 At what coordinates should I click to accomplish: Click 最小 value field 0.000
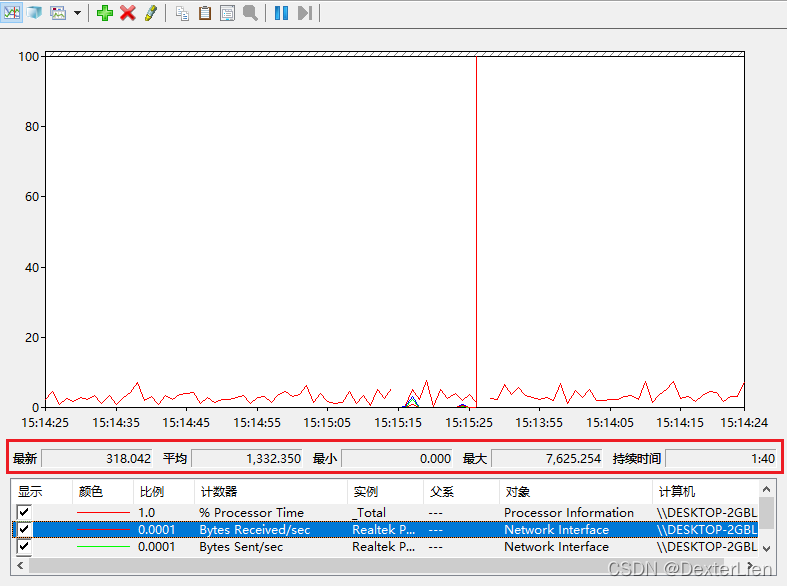(x=397, y=459)
